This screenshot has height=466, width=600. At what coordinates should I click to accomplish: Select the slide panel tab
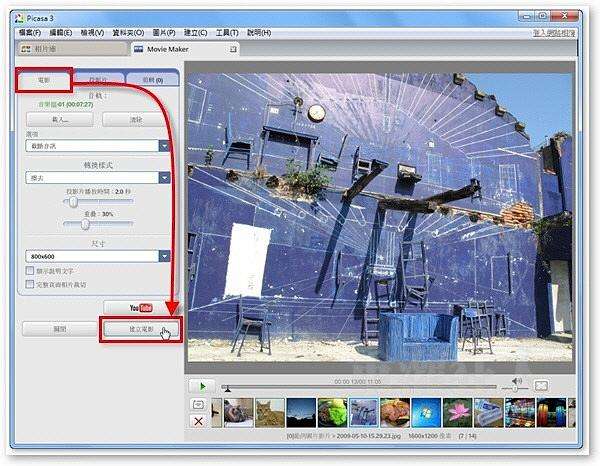[x=99, y=79]
